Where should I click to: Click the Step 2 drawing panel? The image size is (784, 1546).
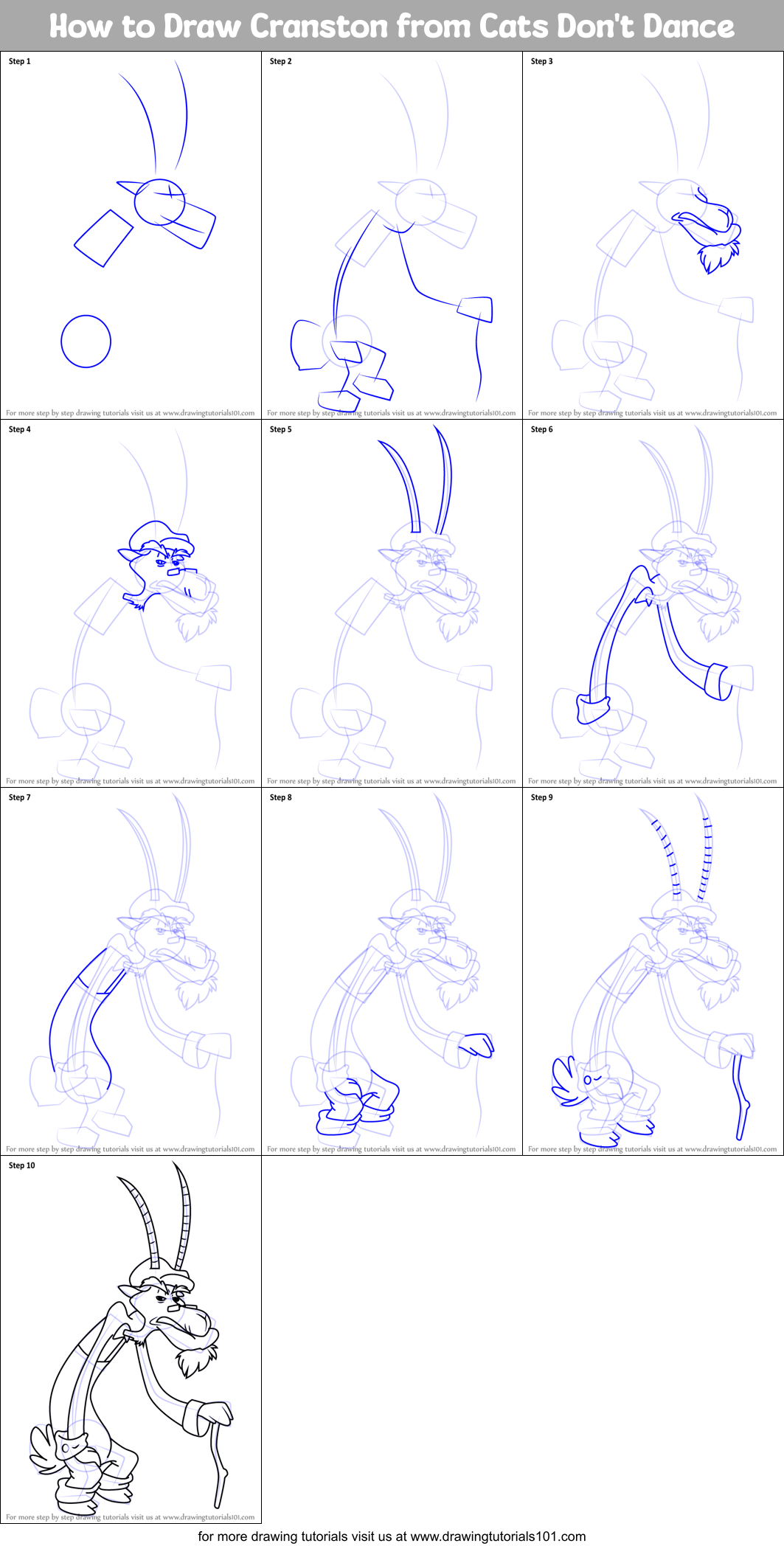click(x=392, y=235)
